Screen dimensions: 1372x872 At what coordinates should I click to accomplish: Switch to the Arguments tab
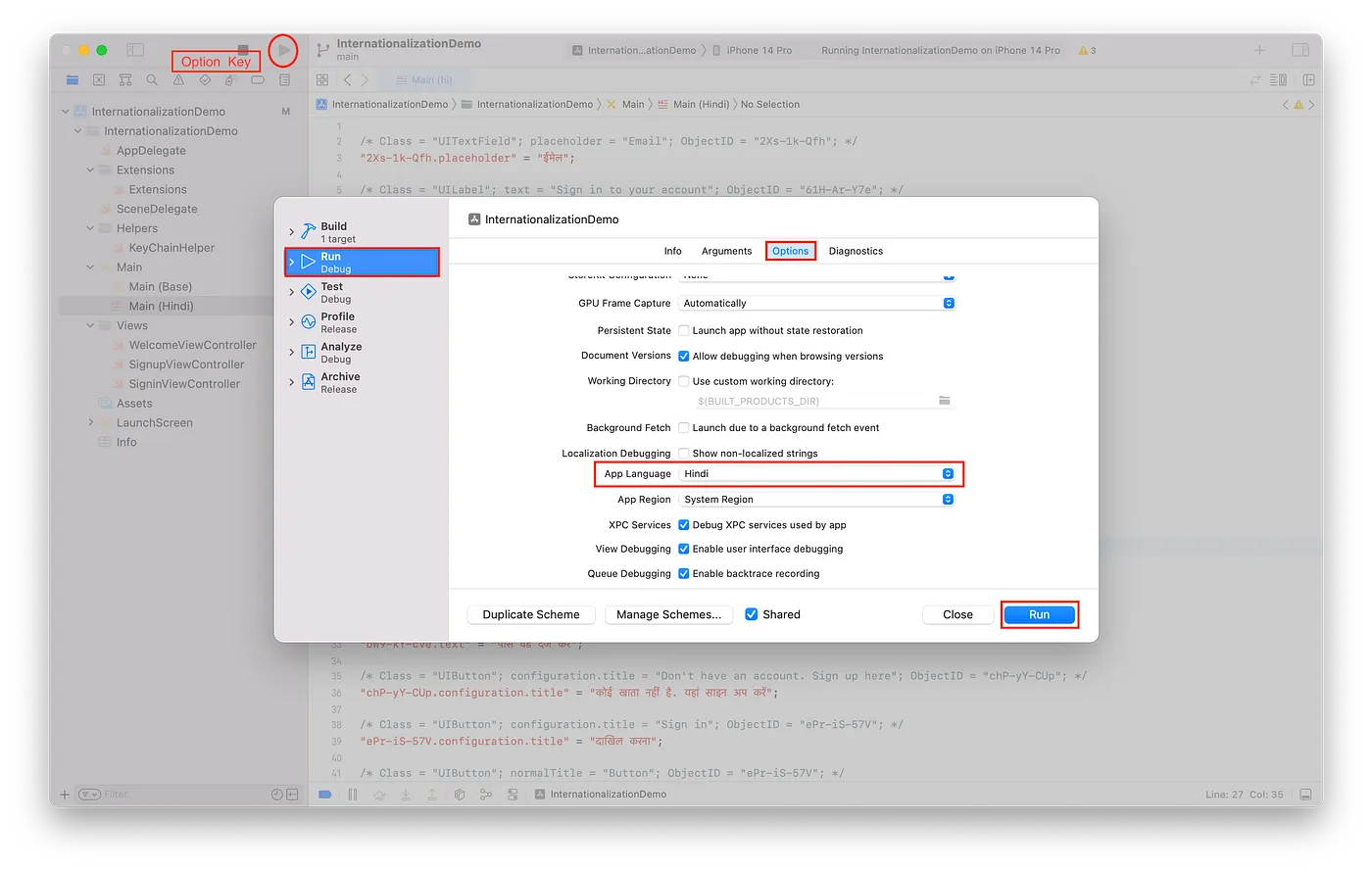727,252
